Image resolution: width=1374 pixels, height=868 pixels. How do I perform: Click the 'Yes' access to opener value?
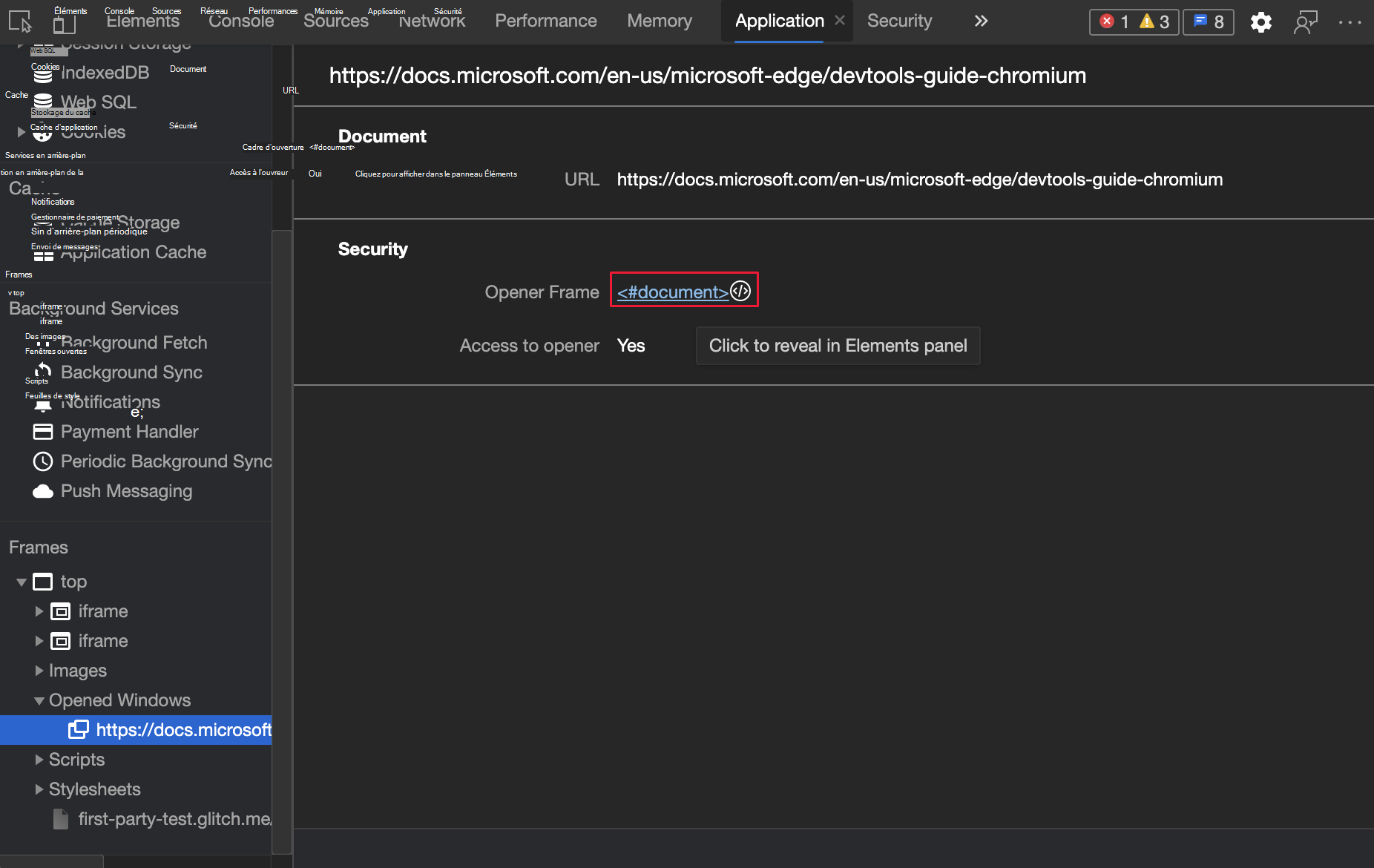click(x=631, y=346)
